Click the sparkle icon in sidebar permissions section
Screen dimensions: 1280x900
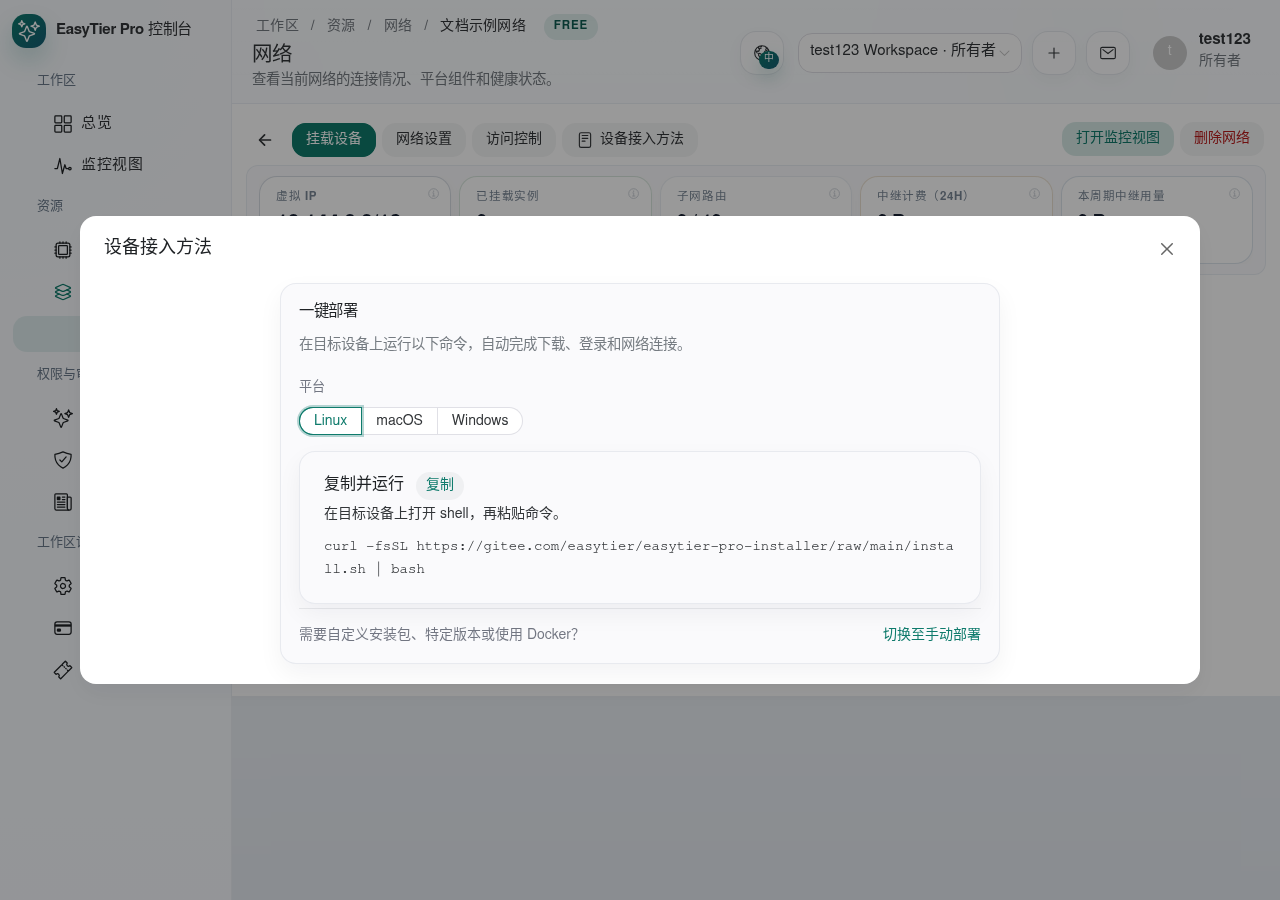[63, 418]
